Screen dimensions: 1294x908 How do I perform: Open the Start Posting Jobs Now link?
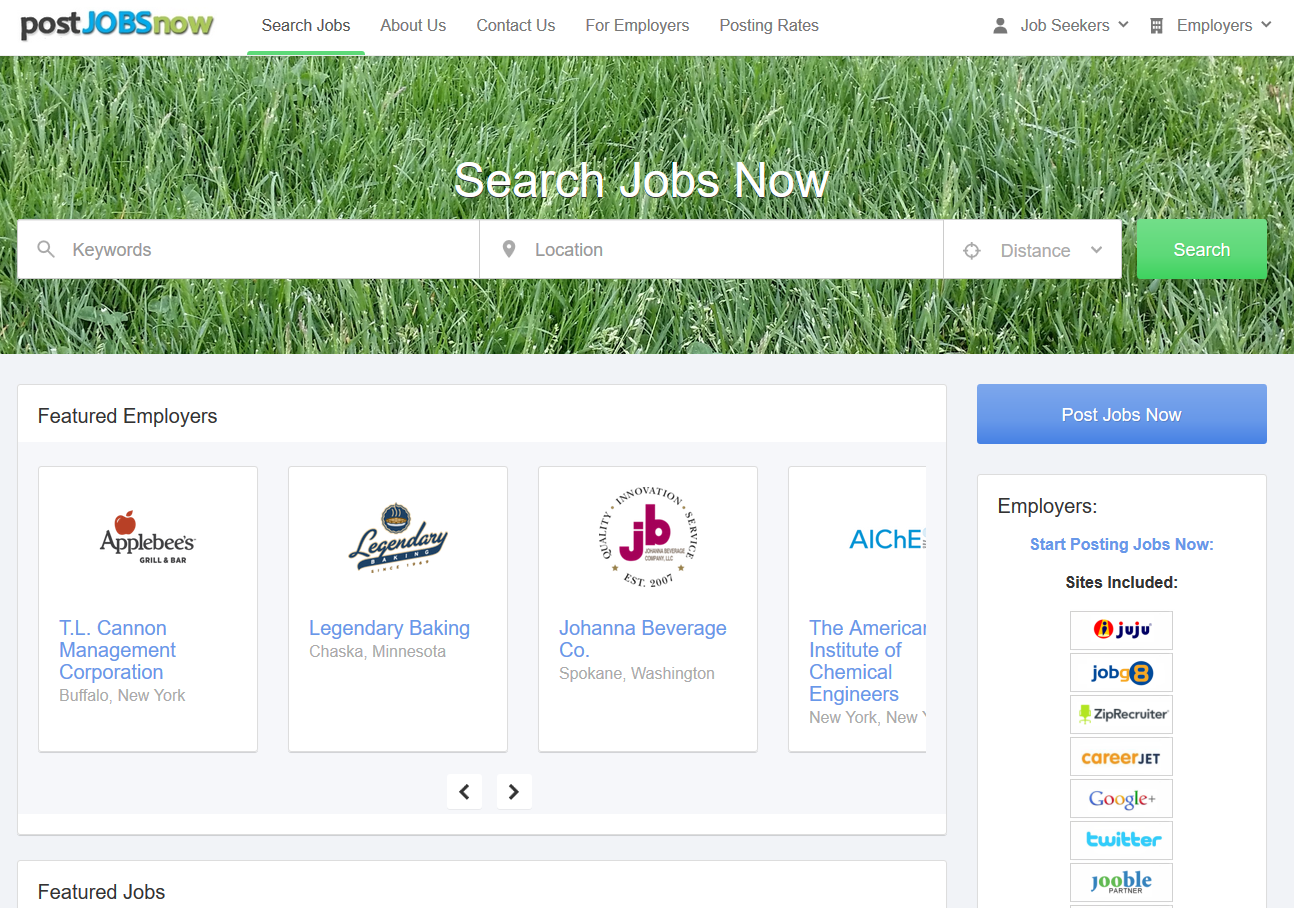coord(1121,545)
